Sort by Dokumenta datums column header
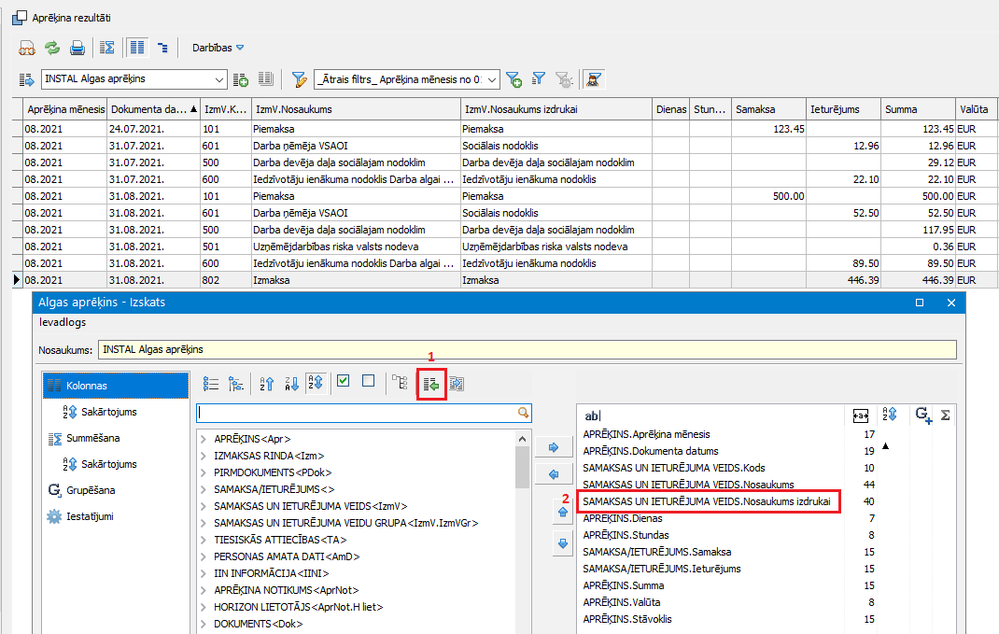The width and height of the screenshot is (999, 634). 154,110
